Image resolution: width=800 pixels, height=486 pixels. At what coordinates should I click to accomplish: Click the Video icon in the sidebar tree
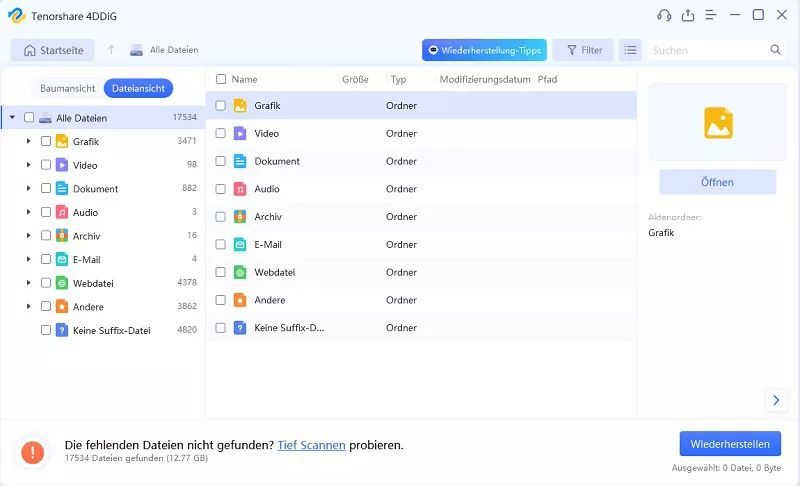(x=62, y=165)
